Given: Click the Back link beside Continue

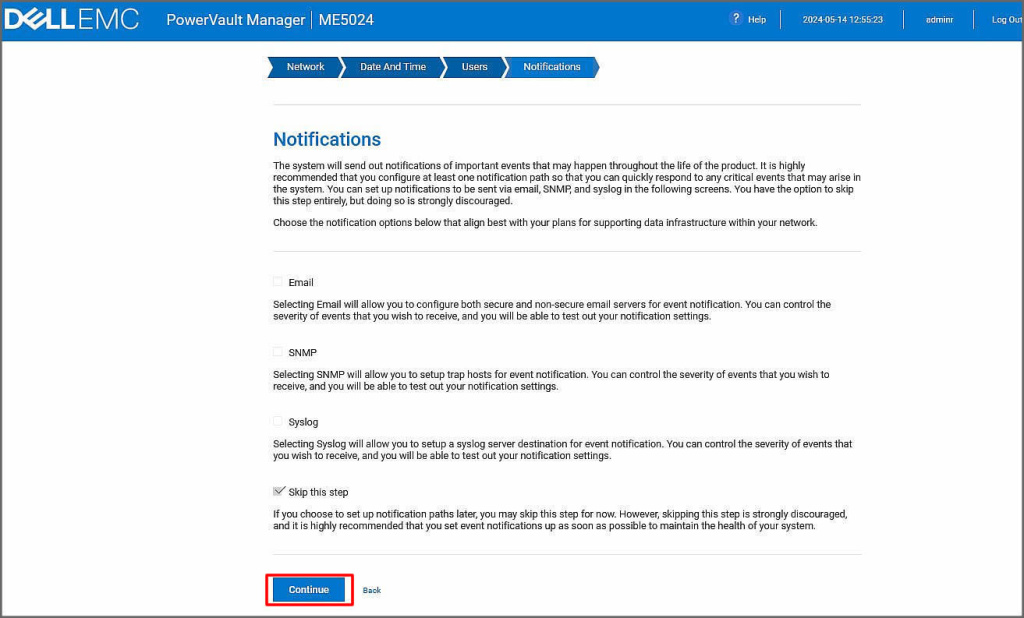Looking at the screenshot, I should point(371,591).
